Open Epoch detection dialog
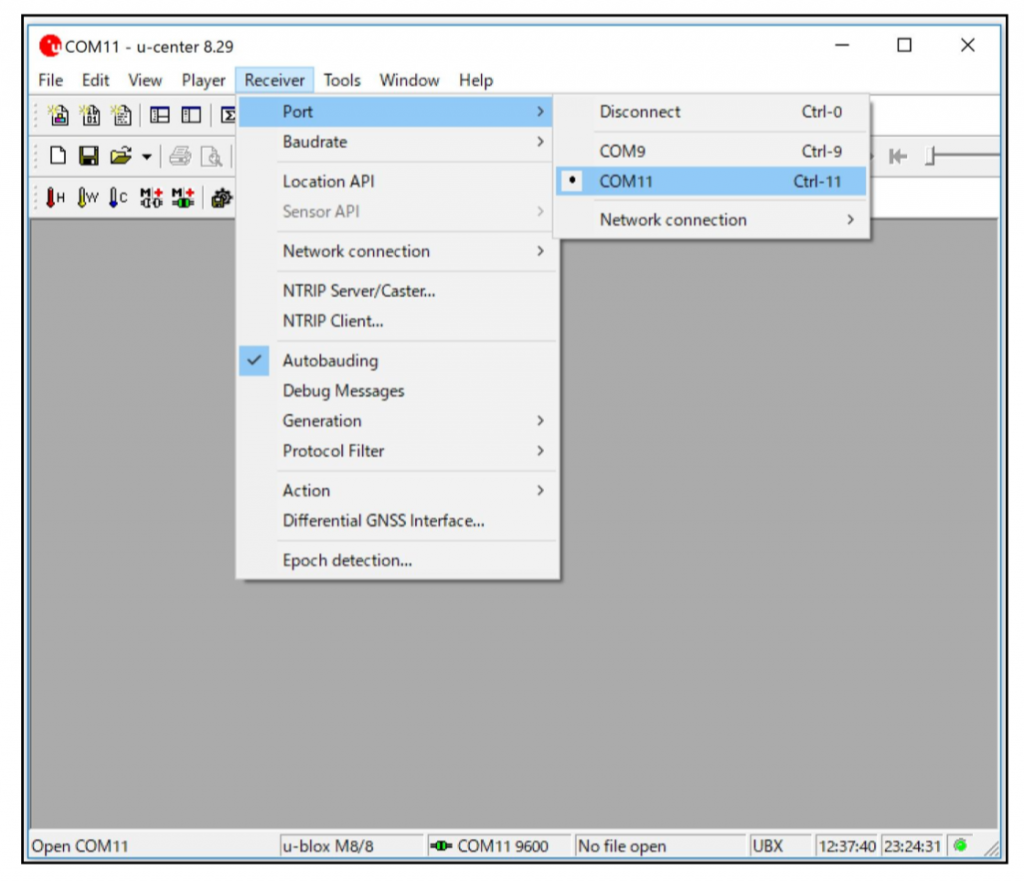 (398, 560)
